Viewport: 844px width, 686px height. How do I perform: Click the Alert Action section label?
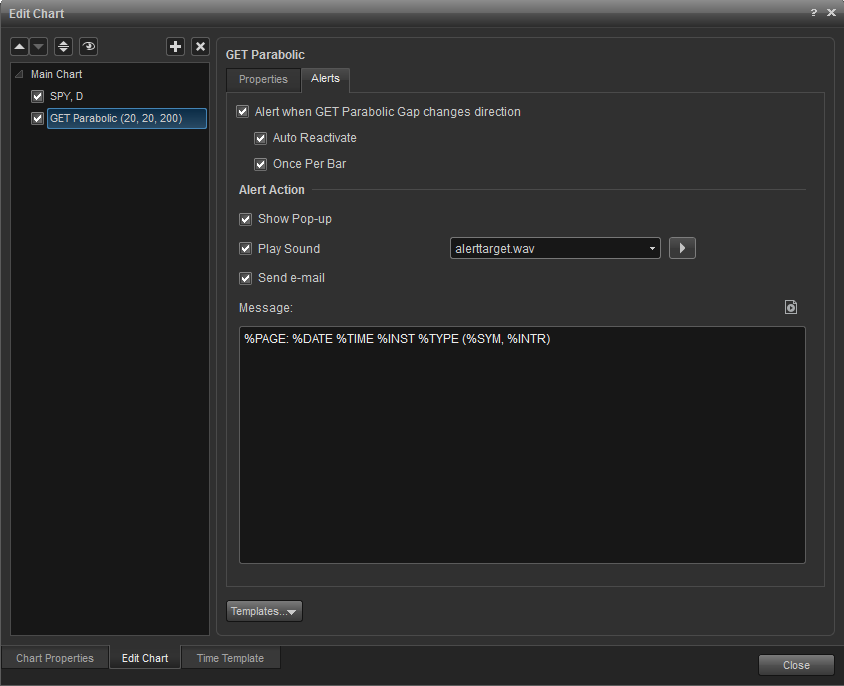click(x=272, y=190)
